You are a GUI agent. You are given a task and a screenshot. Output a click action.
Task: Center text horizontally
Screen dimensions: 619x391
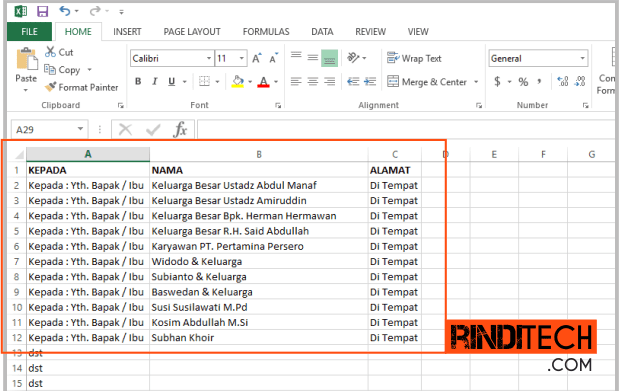[x=313, y=81]
